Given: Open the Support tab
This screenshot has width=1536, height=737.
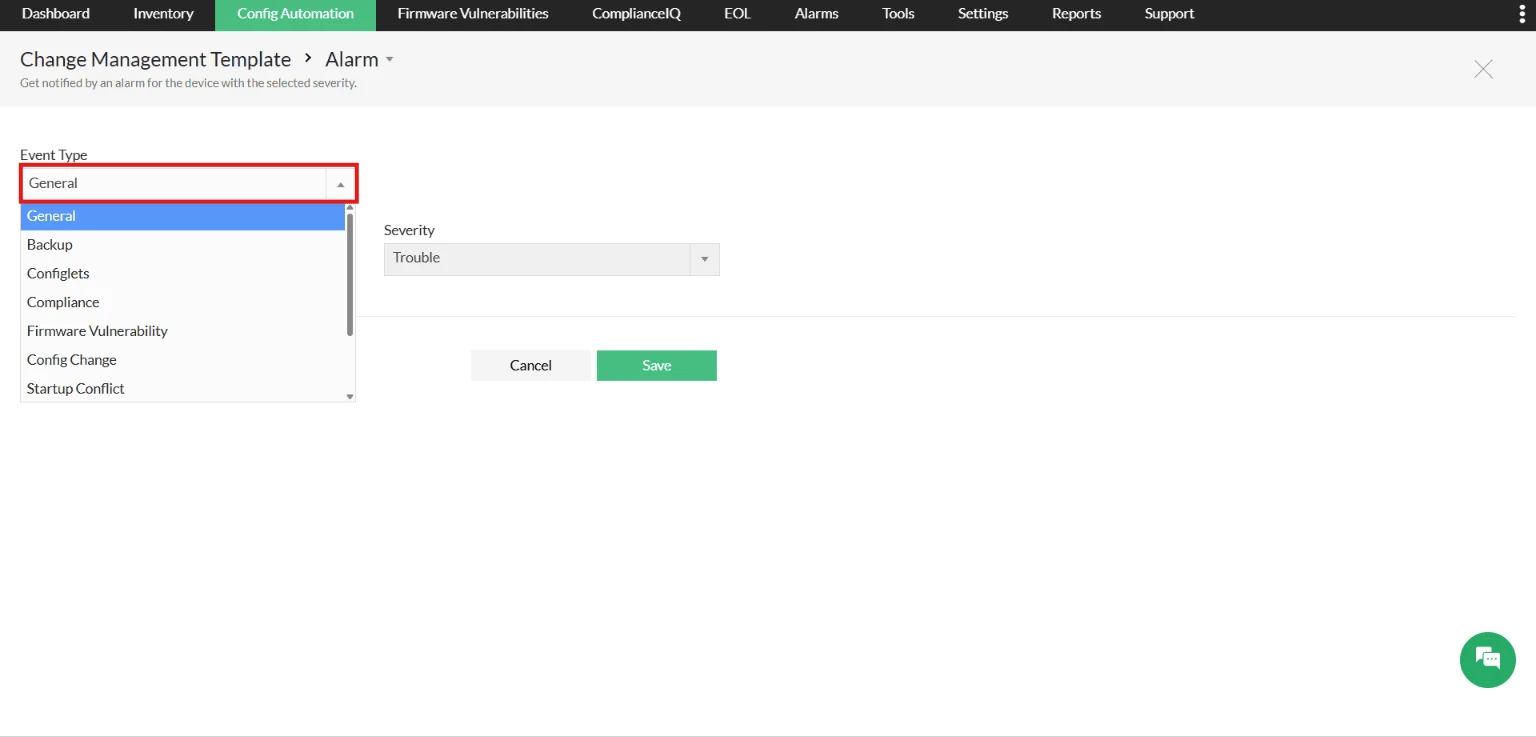Looking at the screenshot, I should tap(1169, 14).
